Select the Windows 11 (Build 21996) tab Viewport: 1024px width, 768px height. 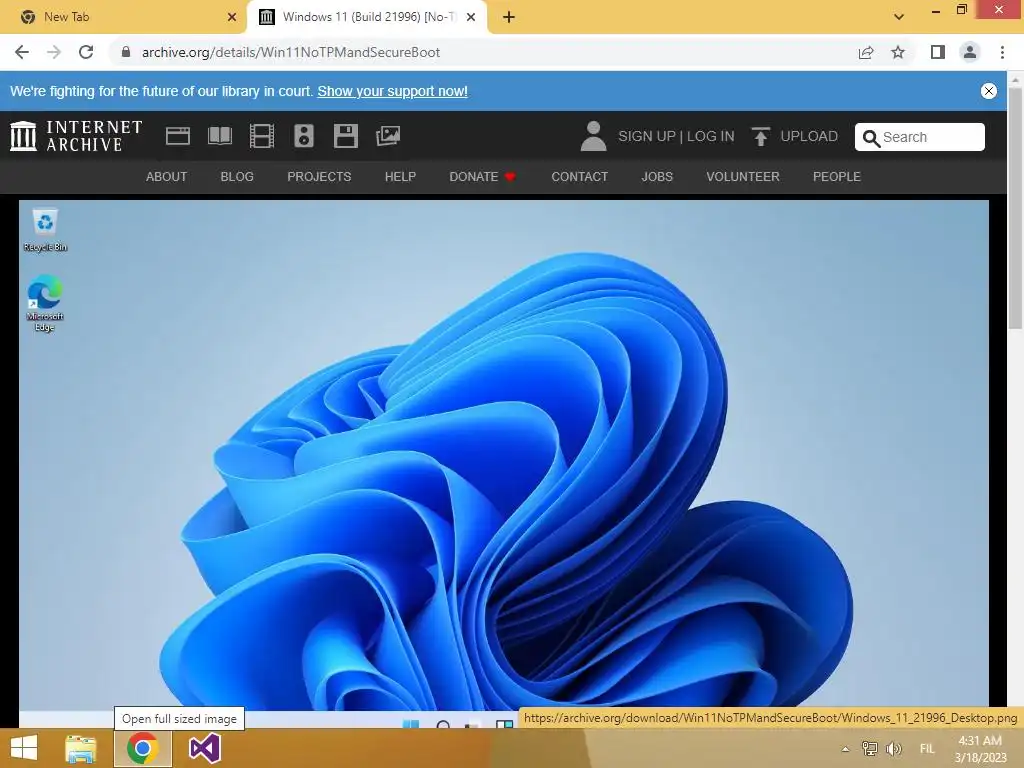pos(366,17)
